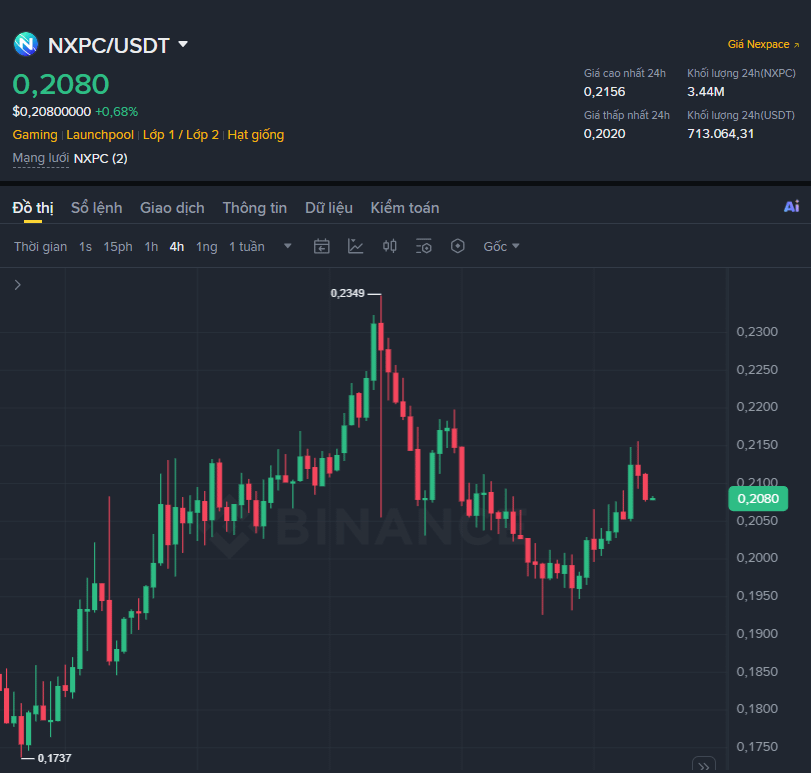The height and width of the screenshot is (773, 811).
Task: Click the NXPC coin logo icon
Action: [26, 44]
